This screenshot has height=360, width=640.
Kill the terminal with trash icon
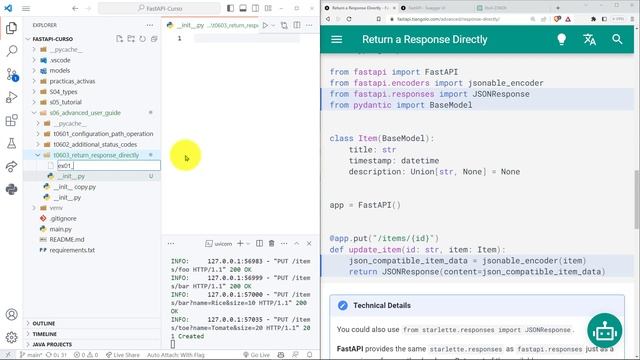tap(271, 243)
